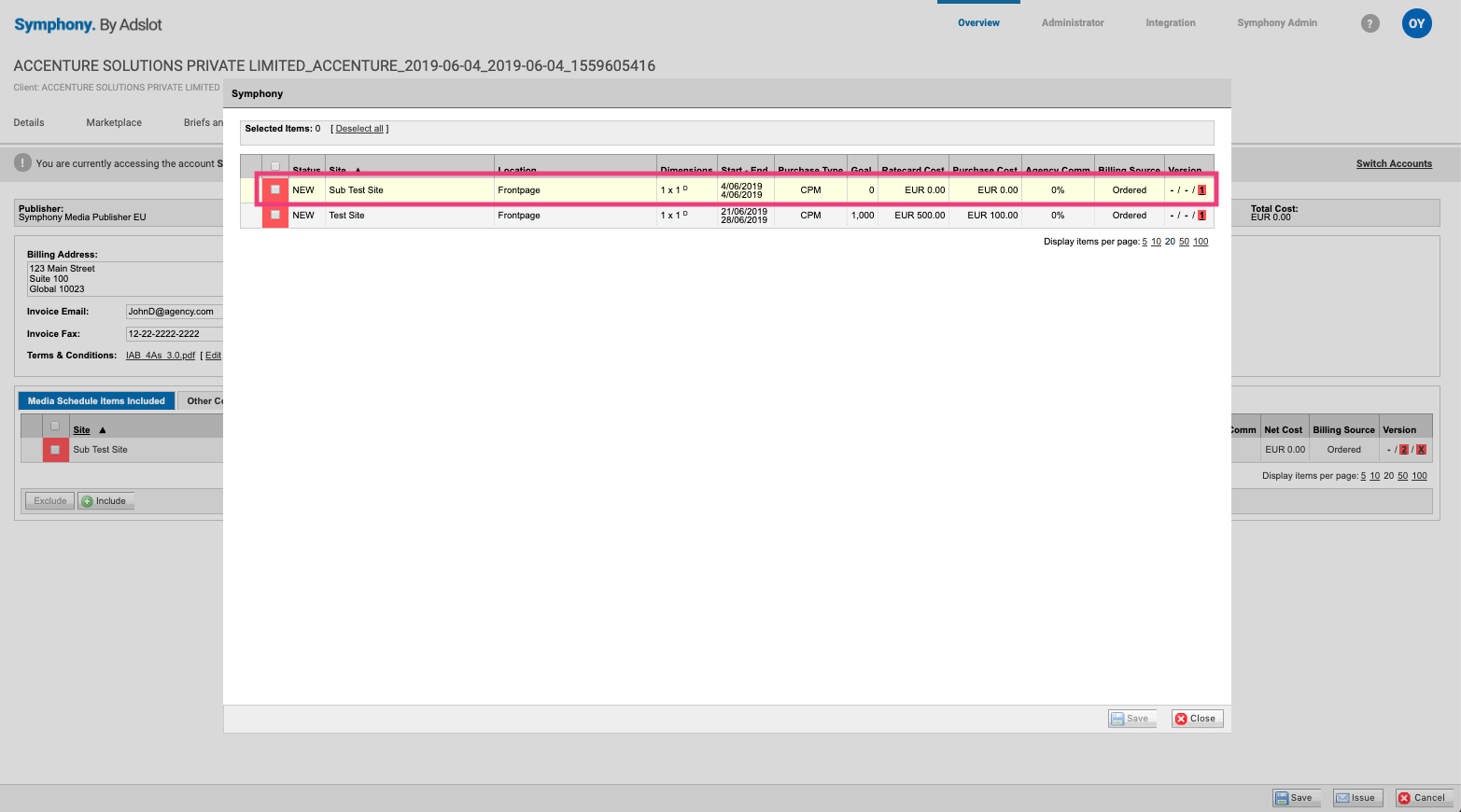Open the Administrator tab
This screenshot has height=812, width=1461.
[1073, 23]
